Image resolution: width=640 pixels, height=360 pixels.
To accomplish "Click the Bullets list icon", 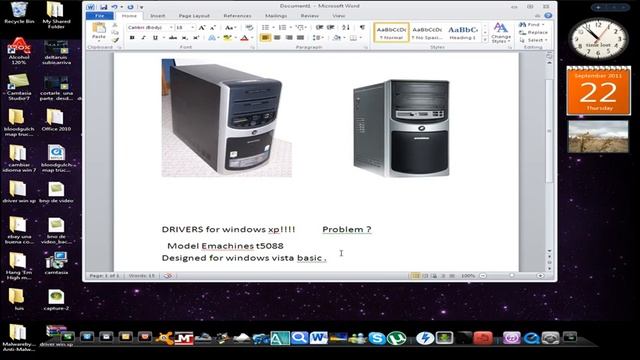I will [x=265, y=27].
